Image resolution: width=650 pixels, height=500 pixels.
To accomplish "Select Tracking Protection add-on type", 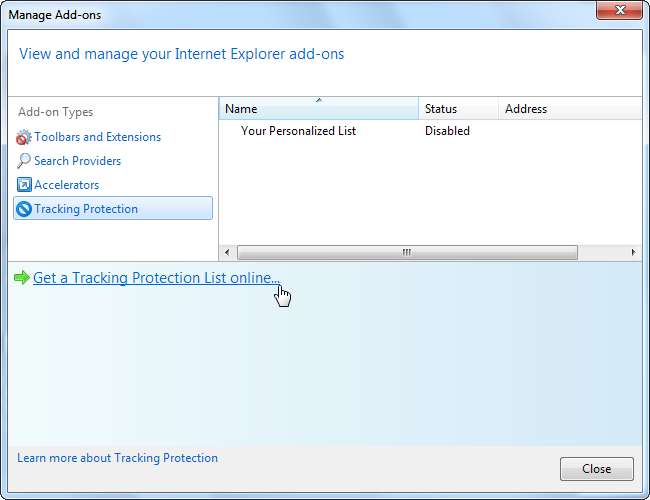I will point(113,208).
